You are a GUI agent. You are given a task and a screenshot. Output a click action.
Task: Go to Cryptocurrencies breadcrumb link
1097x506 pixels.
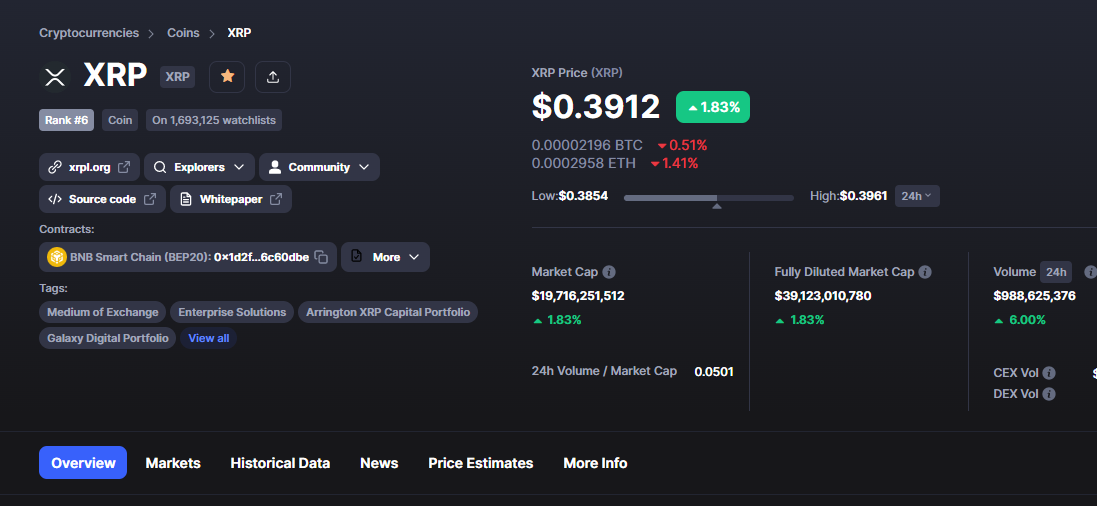click(89, 33)
